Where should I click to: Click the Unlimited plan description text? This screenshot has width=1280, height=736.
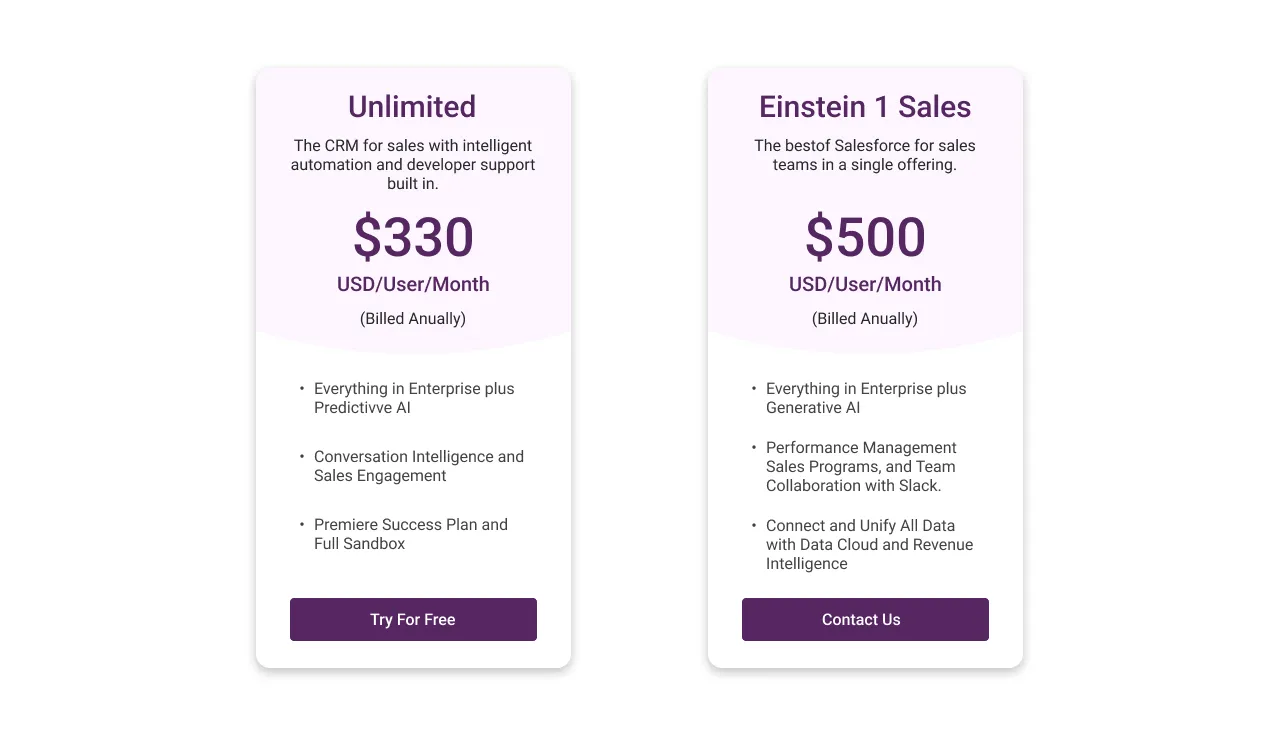tap(412, 164)
